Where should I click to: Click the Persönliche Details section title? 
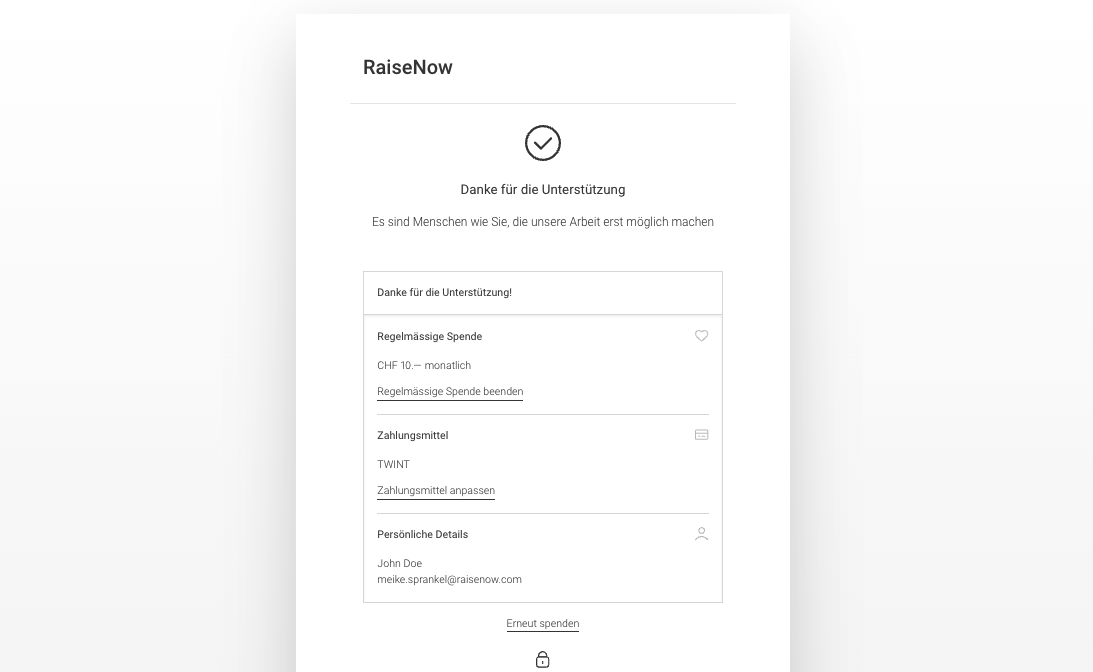point(422,534)
